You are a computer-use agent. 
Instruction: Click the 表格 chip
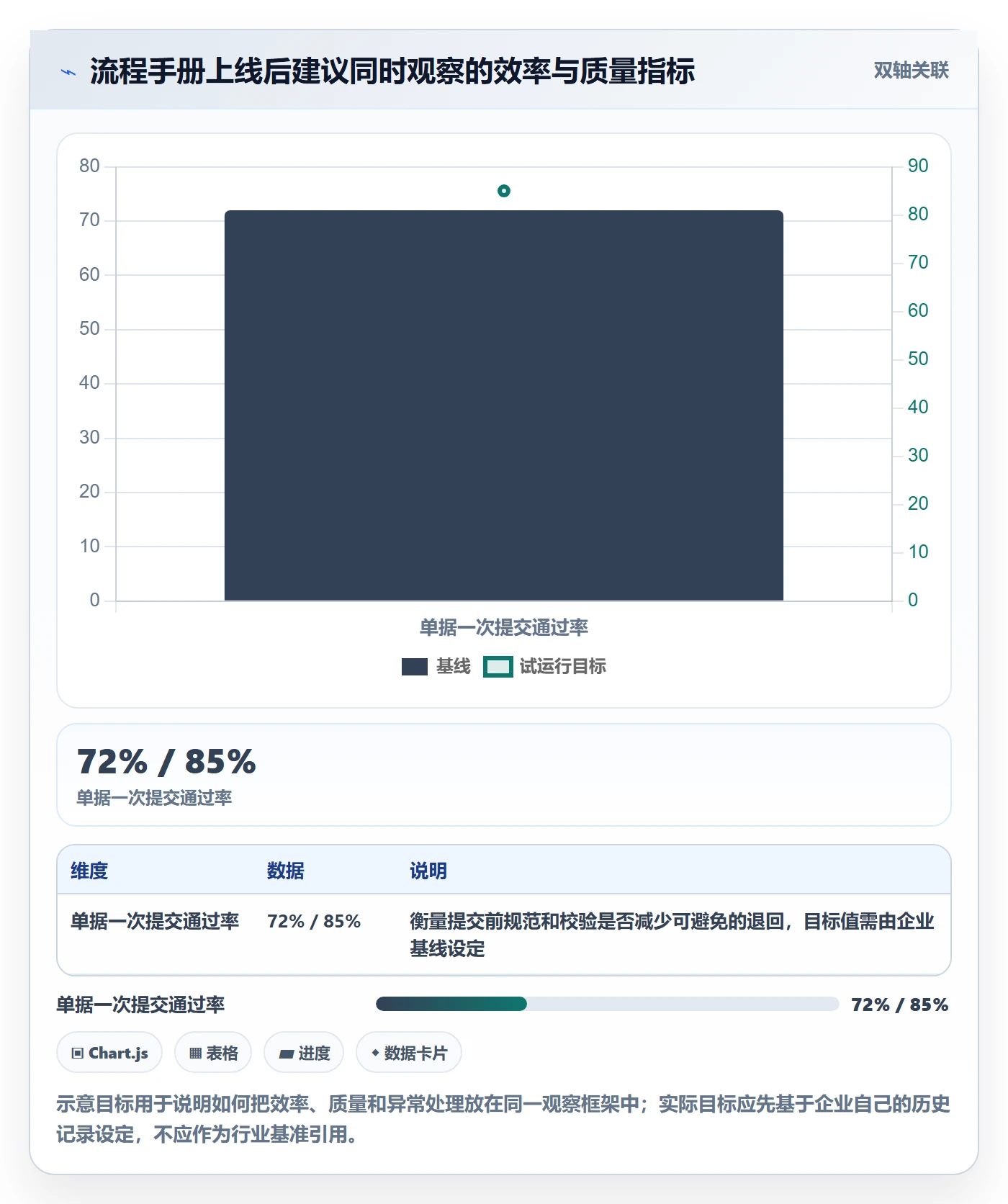213,1053
